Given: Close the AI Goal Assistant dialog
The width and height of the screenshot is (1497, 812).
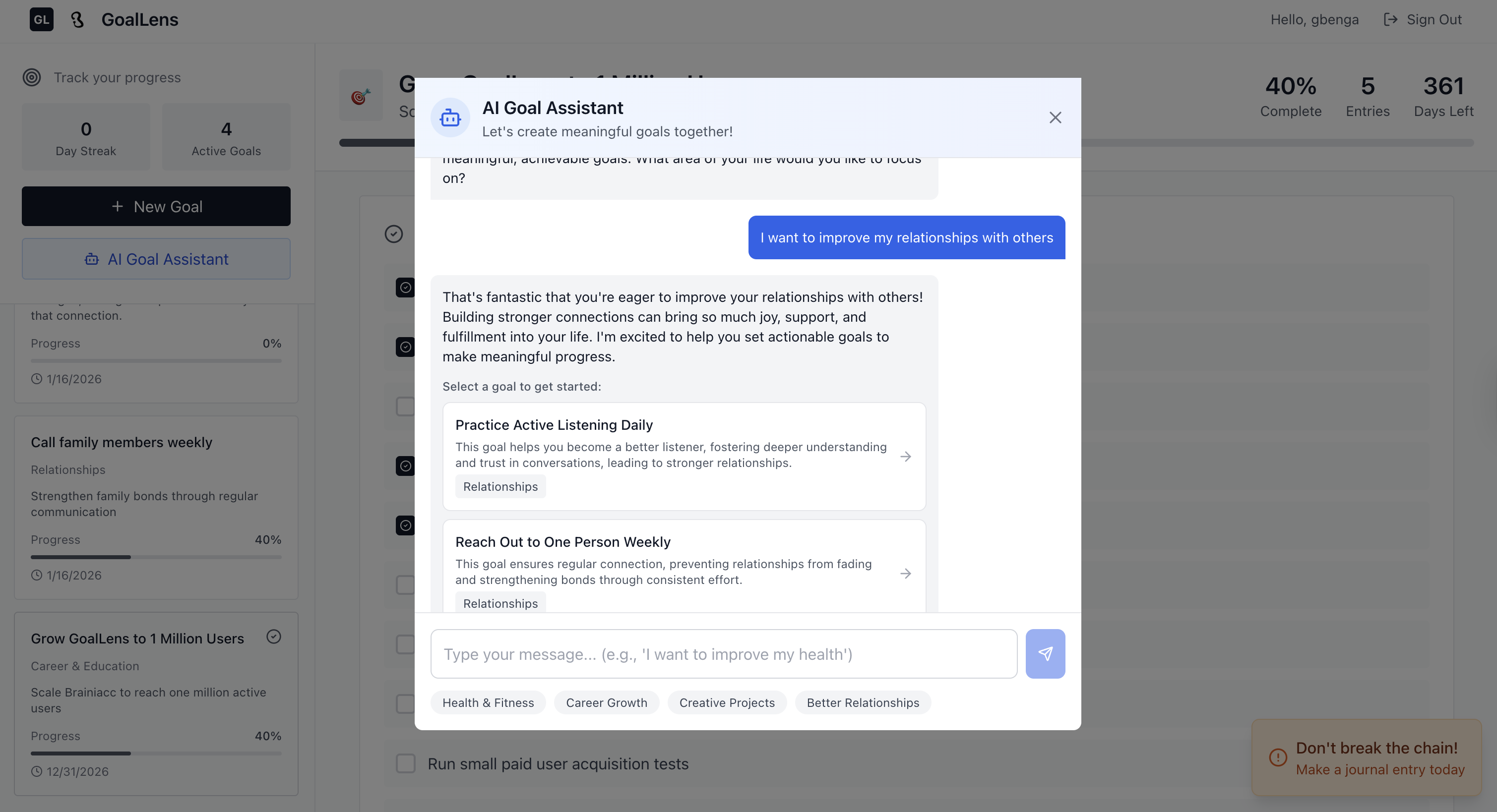Looking at the screenshot, I should (1056, 117).
